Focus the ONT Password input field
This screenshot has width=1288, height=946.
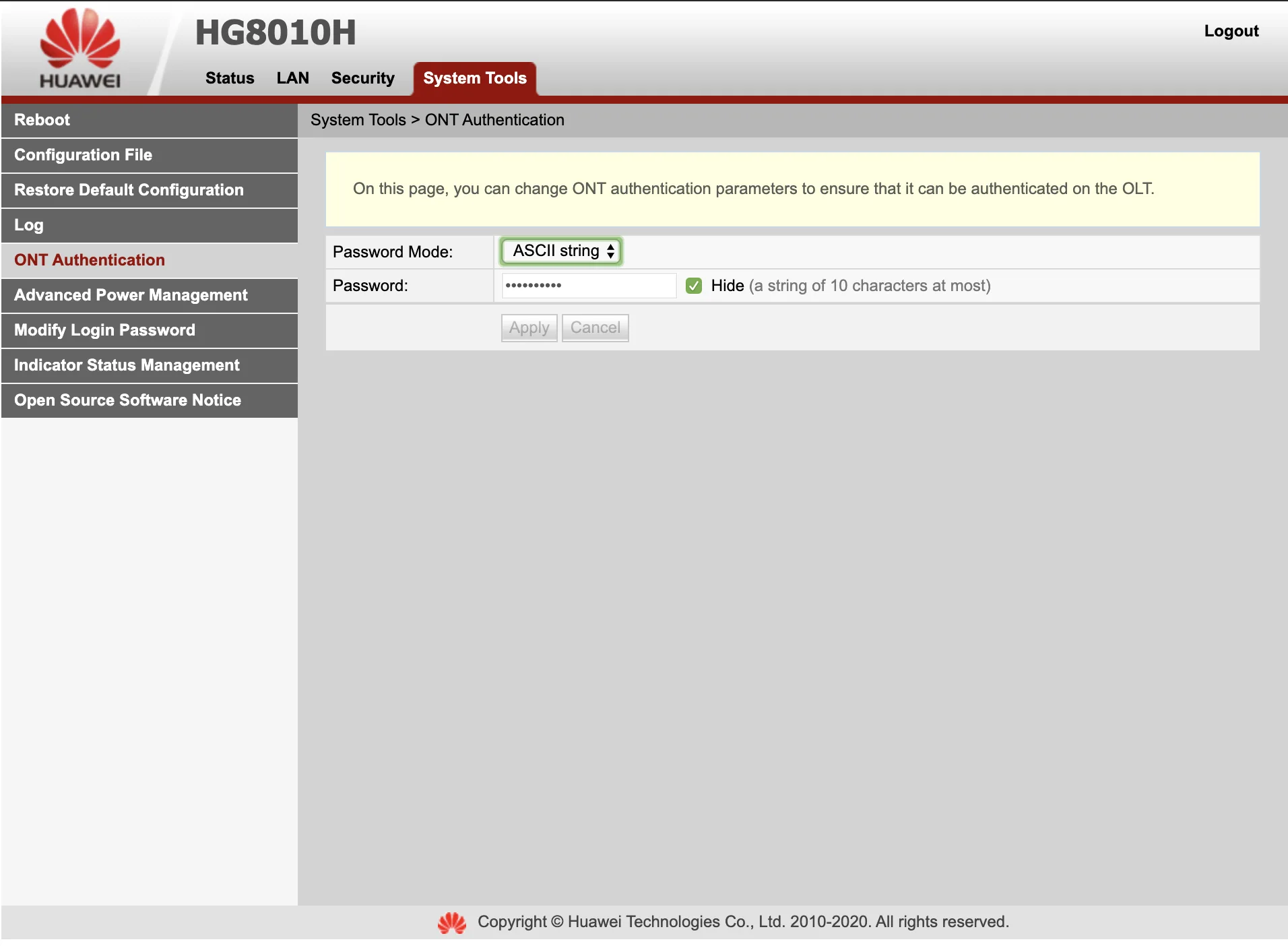(588, 286)
